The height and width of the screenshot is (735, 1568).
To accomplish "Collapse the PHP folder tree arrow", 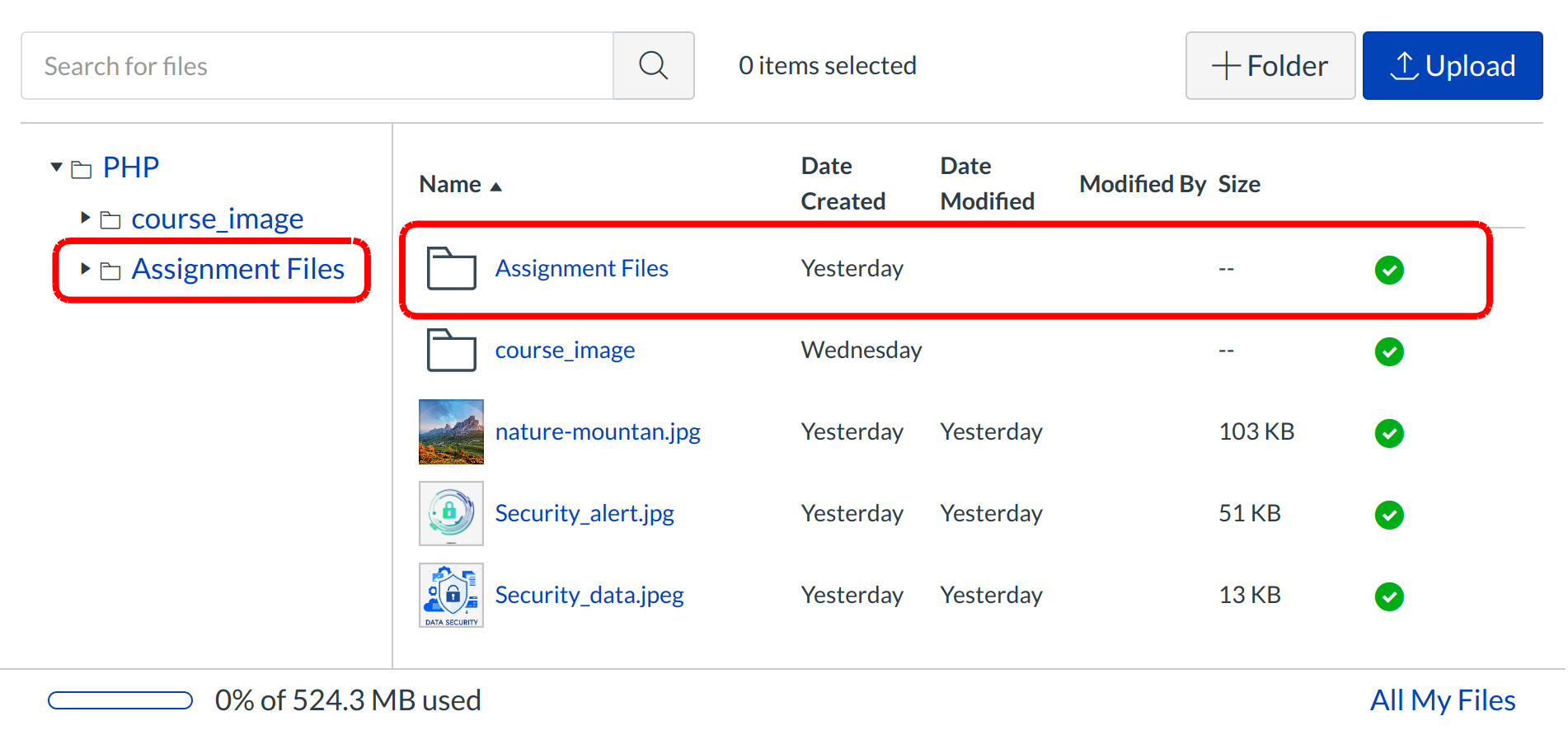I will tap(57, 167).
